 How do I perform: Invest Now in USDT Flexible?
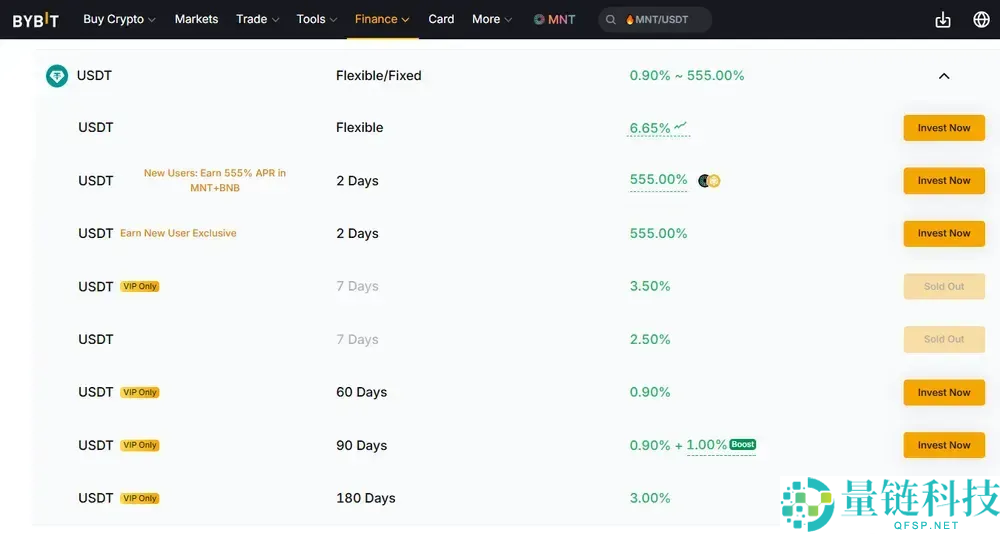[944, 128]
